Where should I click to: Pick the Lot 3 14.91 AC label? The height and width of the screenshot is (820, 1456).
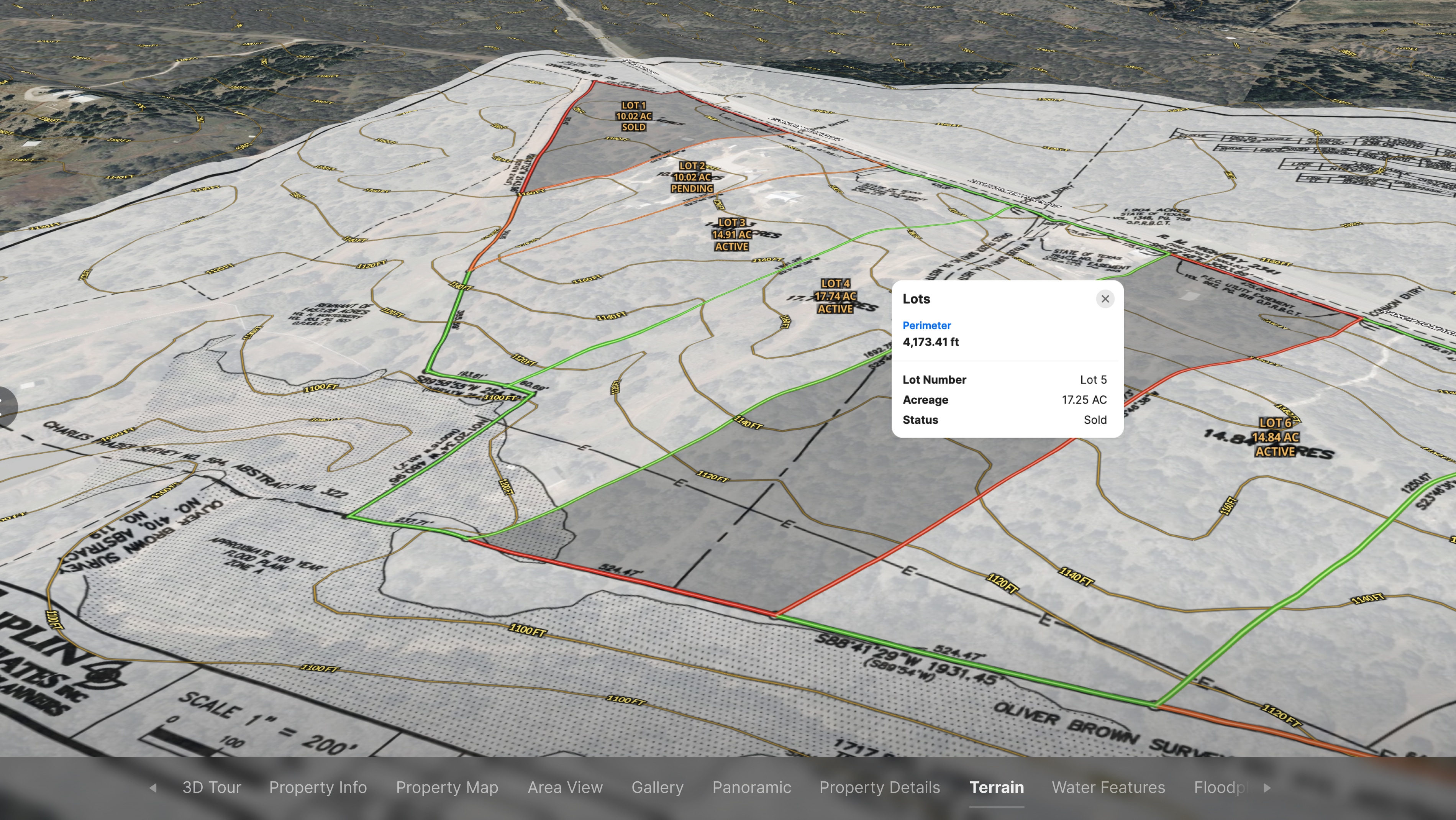click(x=732, y=235)
